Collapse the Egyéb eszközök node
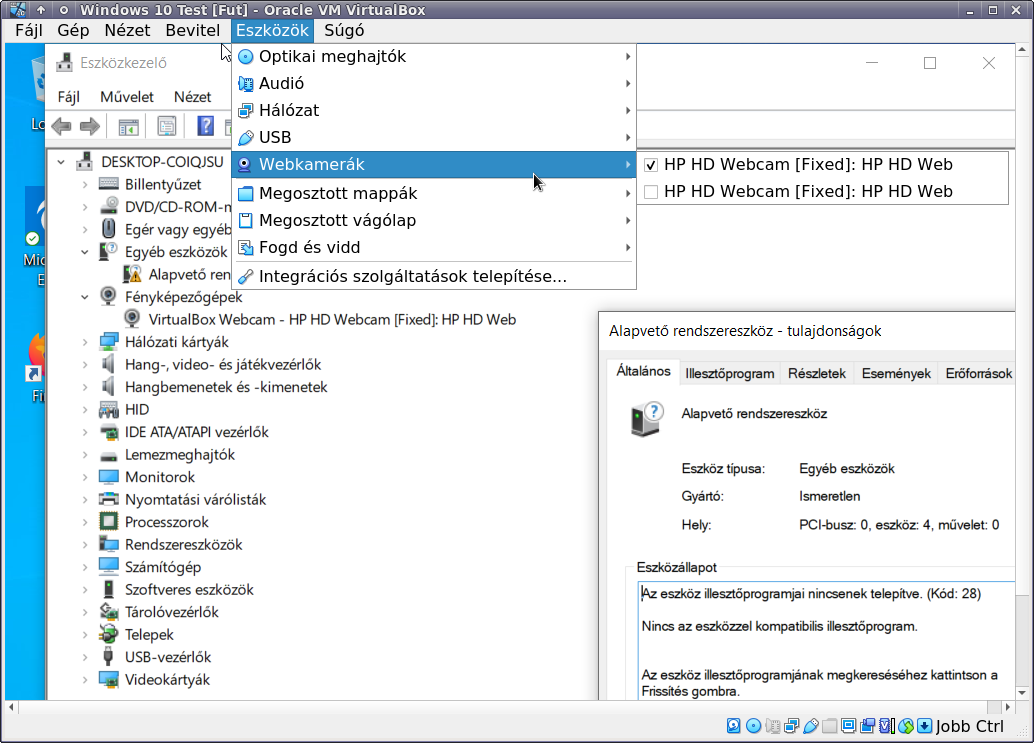Viewport: 1034px width, 743px height. click(x=85, y=252)
